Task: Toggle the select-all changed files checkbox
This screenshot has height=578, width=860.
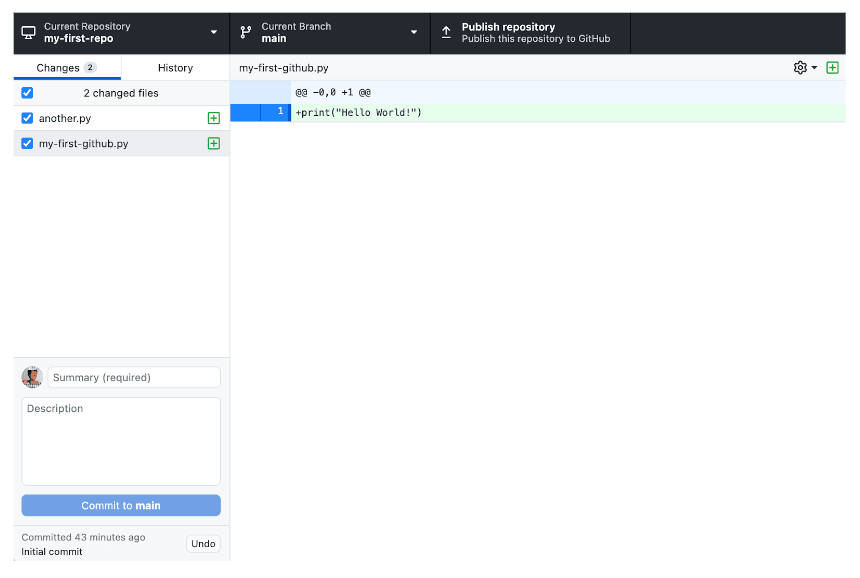Action: coord(27,93)
